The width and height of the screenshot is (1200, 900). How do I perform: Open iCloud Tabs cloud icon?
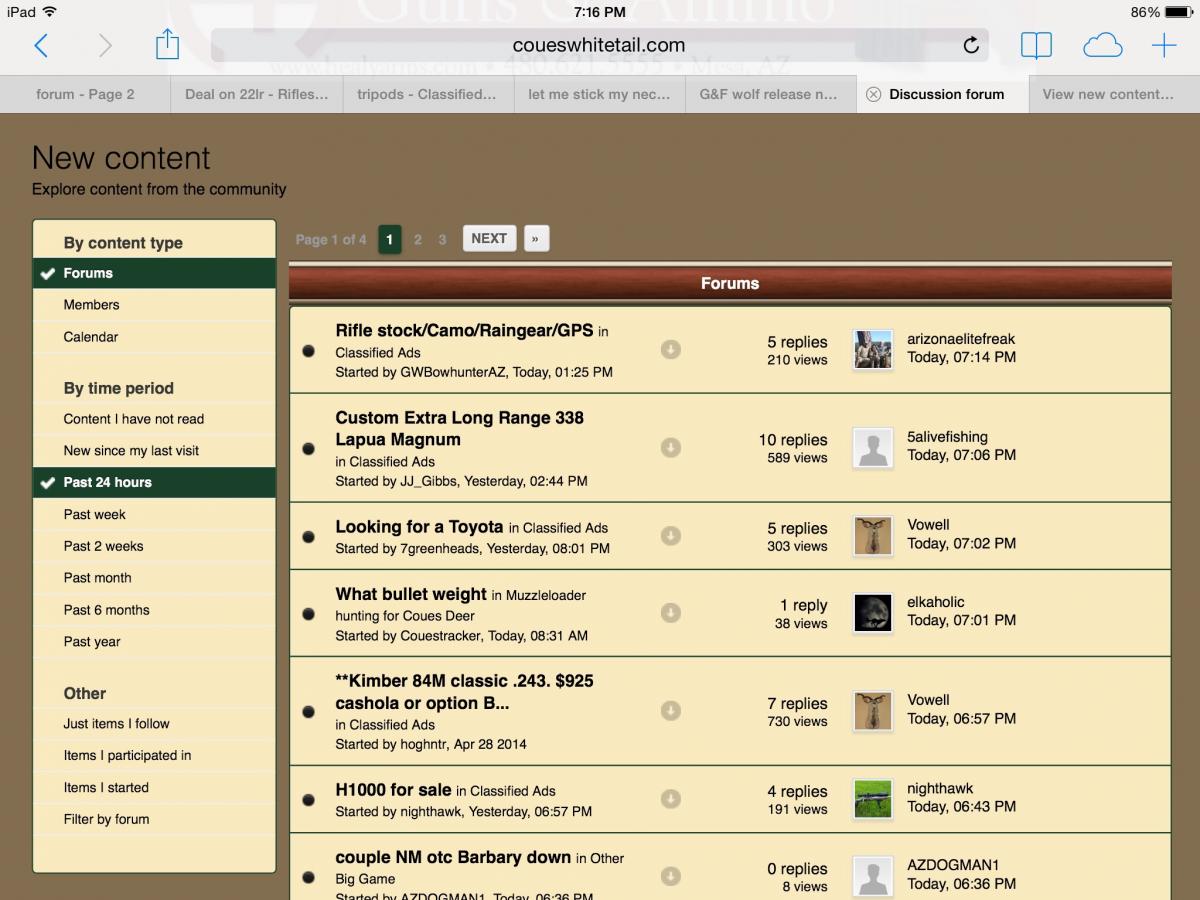point(1102,46)
